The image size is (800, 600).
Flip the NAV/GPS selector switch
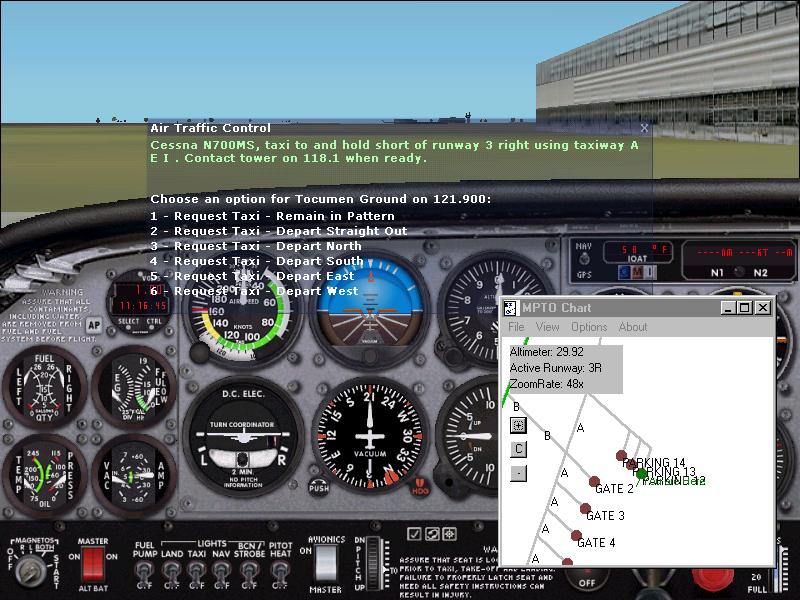pos(584,259)
